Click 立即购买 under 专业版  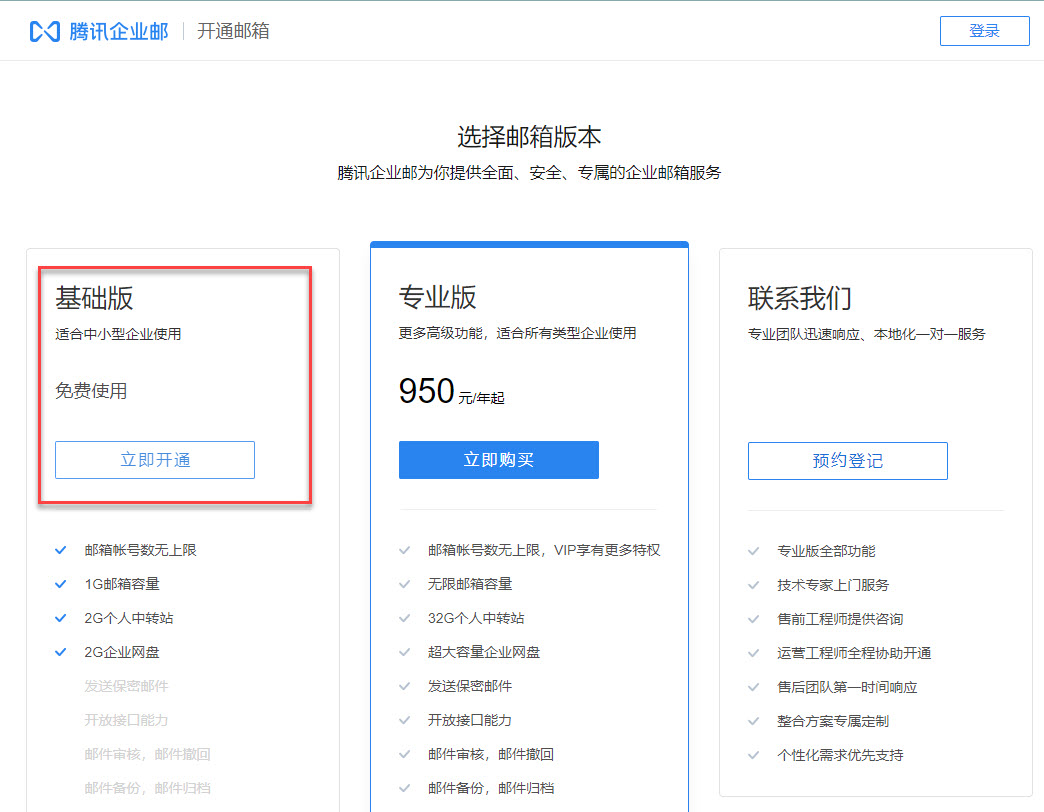coord(498,460)
